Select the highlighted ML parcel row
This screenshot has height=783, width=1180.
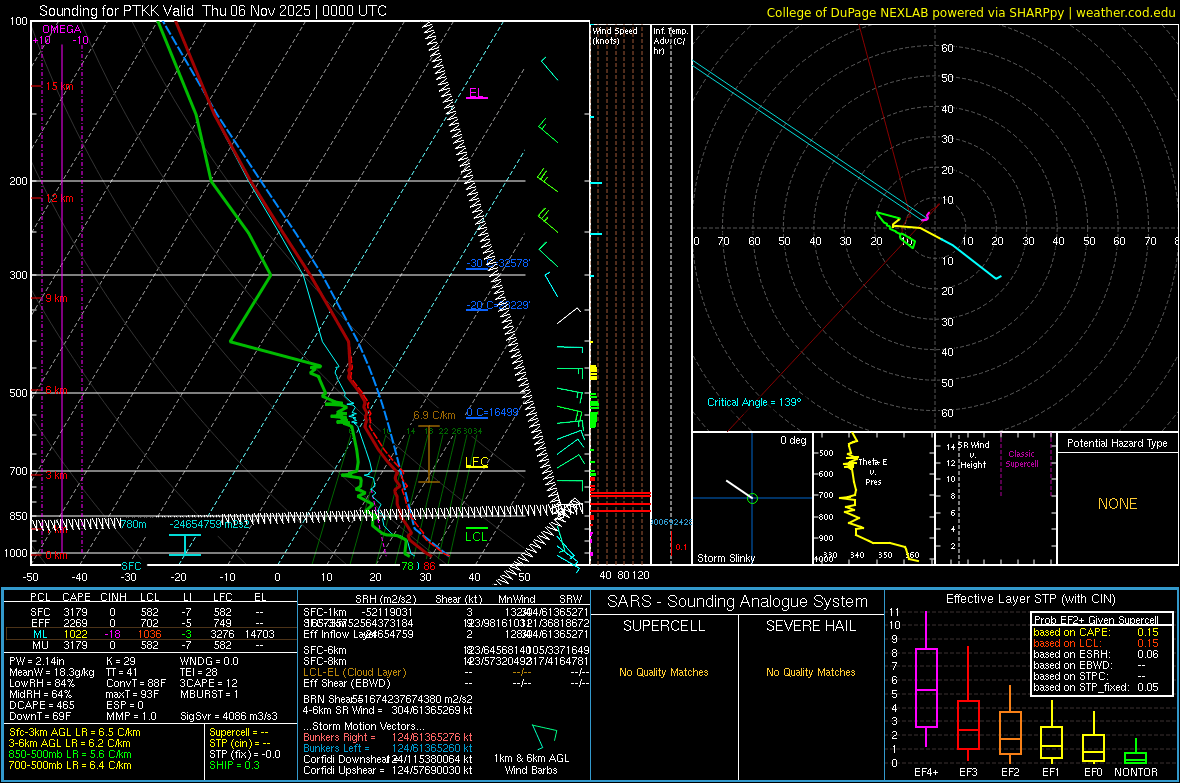coord(149,634)
